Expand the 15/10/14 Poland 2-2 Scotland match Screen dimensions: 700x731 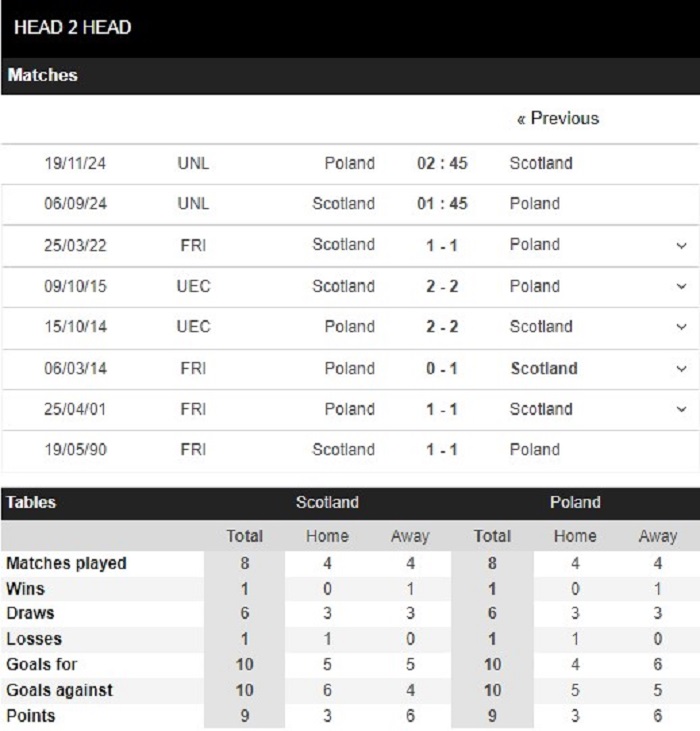pos(681,327)
